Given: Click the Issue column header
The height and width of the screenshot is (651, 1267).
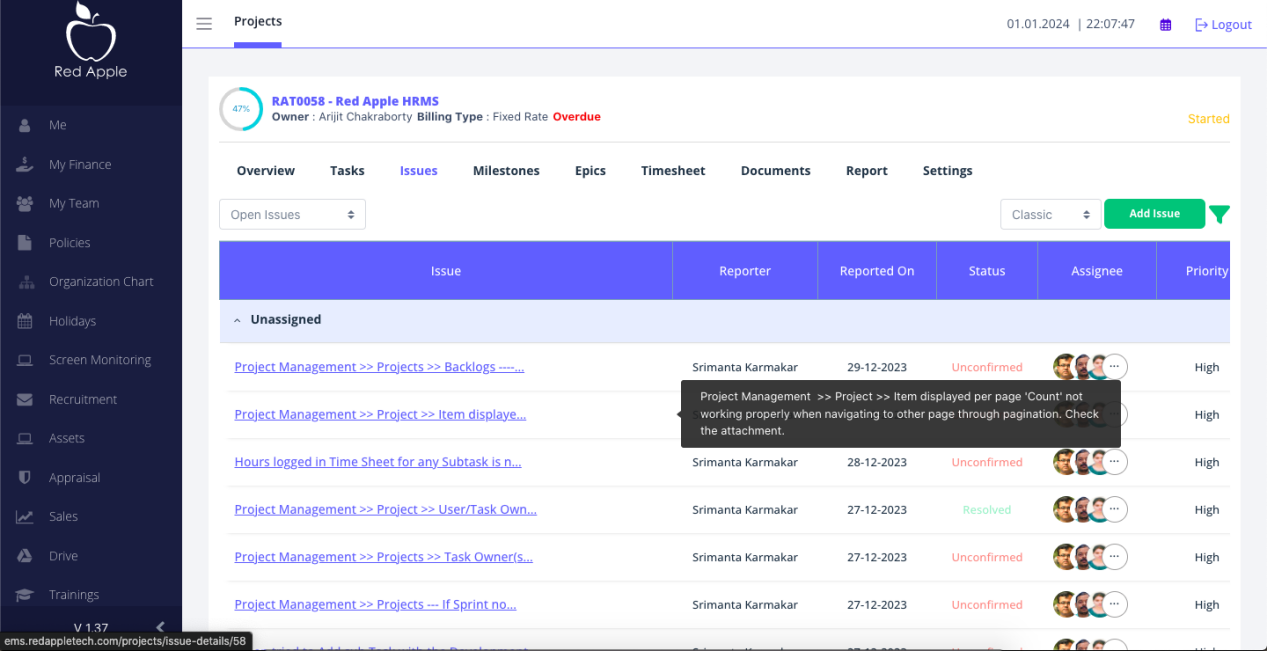Looking at the screenshot, I should 446,271.
